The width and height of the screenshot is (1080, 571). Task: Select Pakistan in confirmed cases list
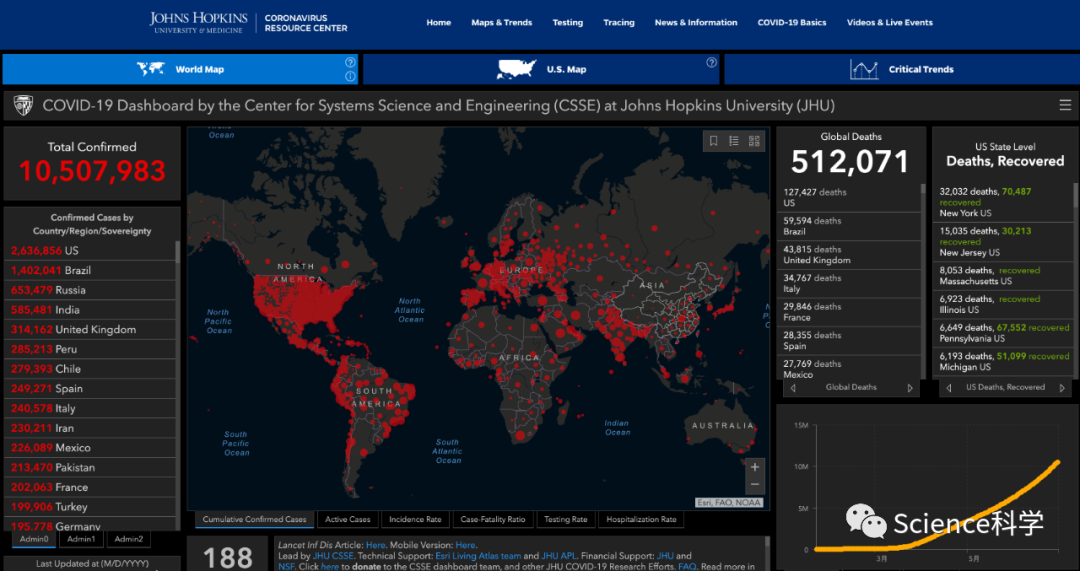90,468
